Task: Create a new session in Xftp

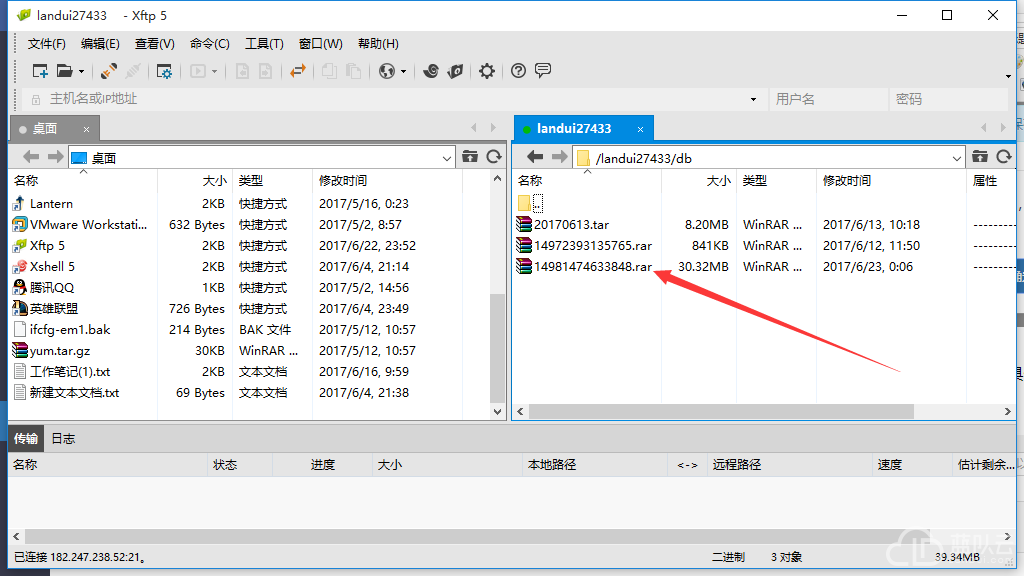Action: click(41, 71)
